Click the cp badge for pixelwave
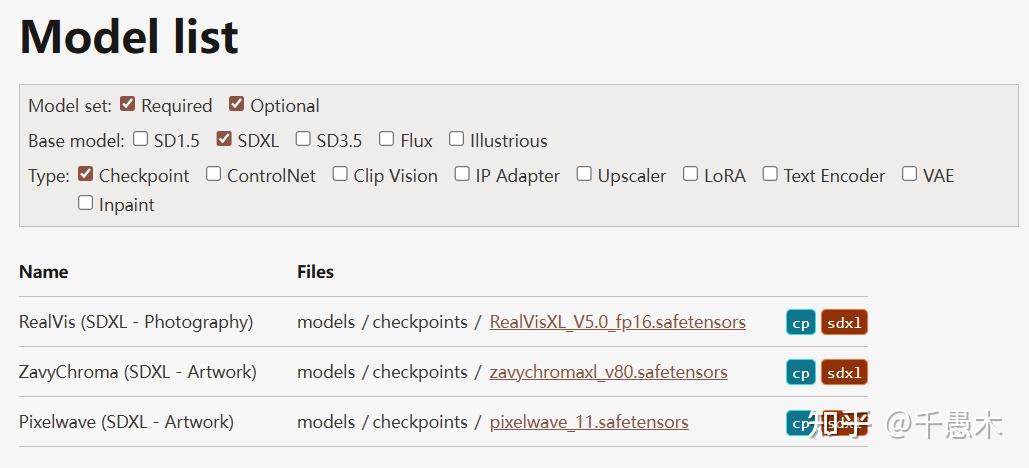 [x=801, y=423]
